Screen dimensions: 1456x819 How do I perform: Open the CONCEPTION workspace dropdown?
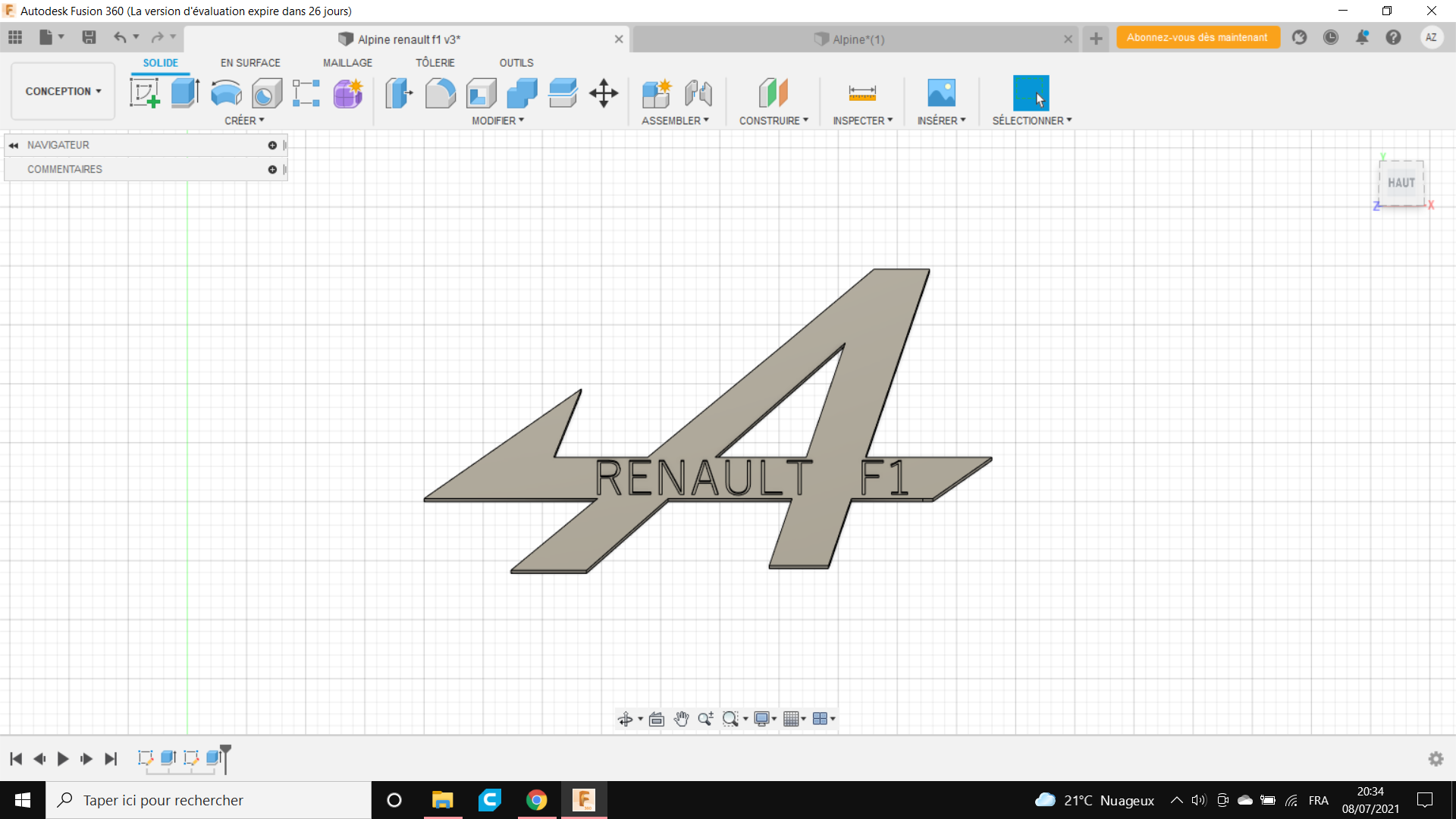(x=63, y=91)
